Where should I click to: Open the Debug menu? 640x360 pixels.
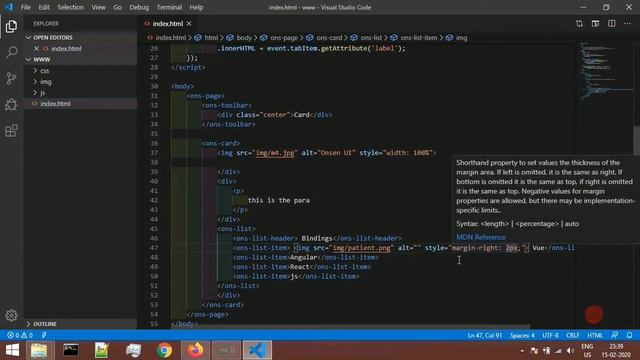139,7
